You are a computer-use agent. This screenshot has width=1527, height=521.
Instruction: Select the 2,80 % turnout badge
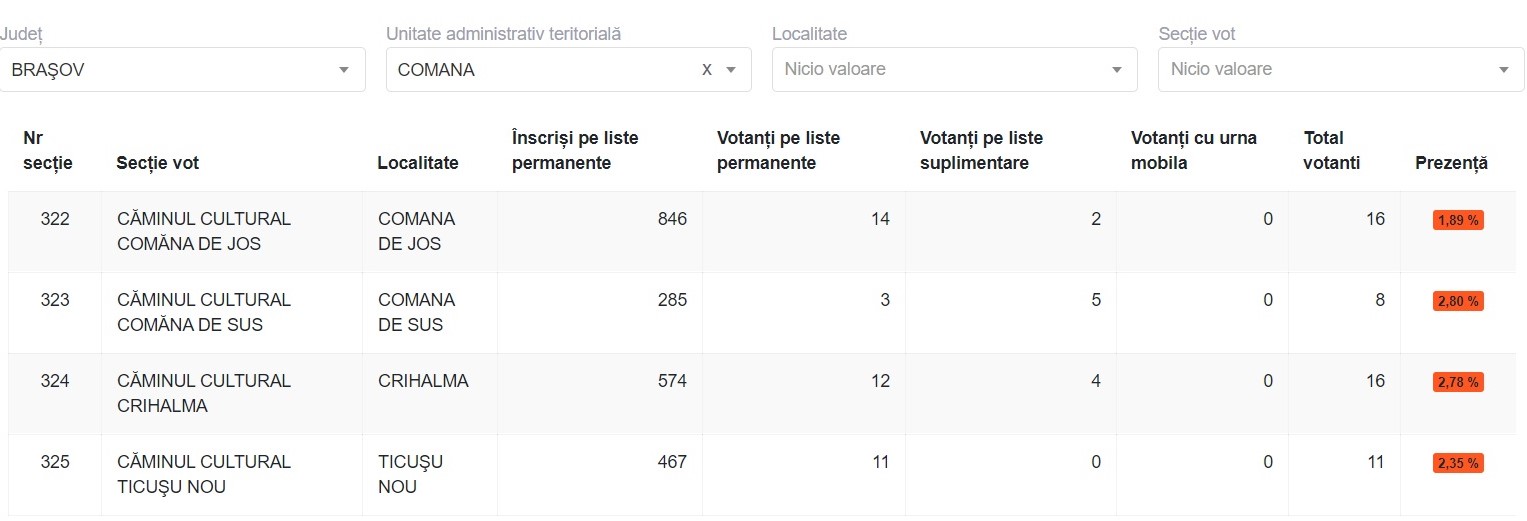[1458, 301]
